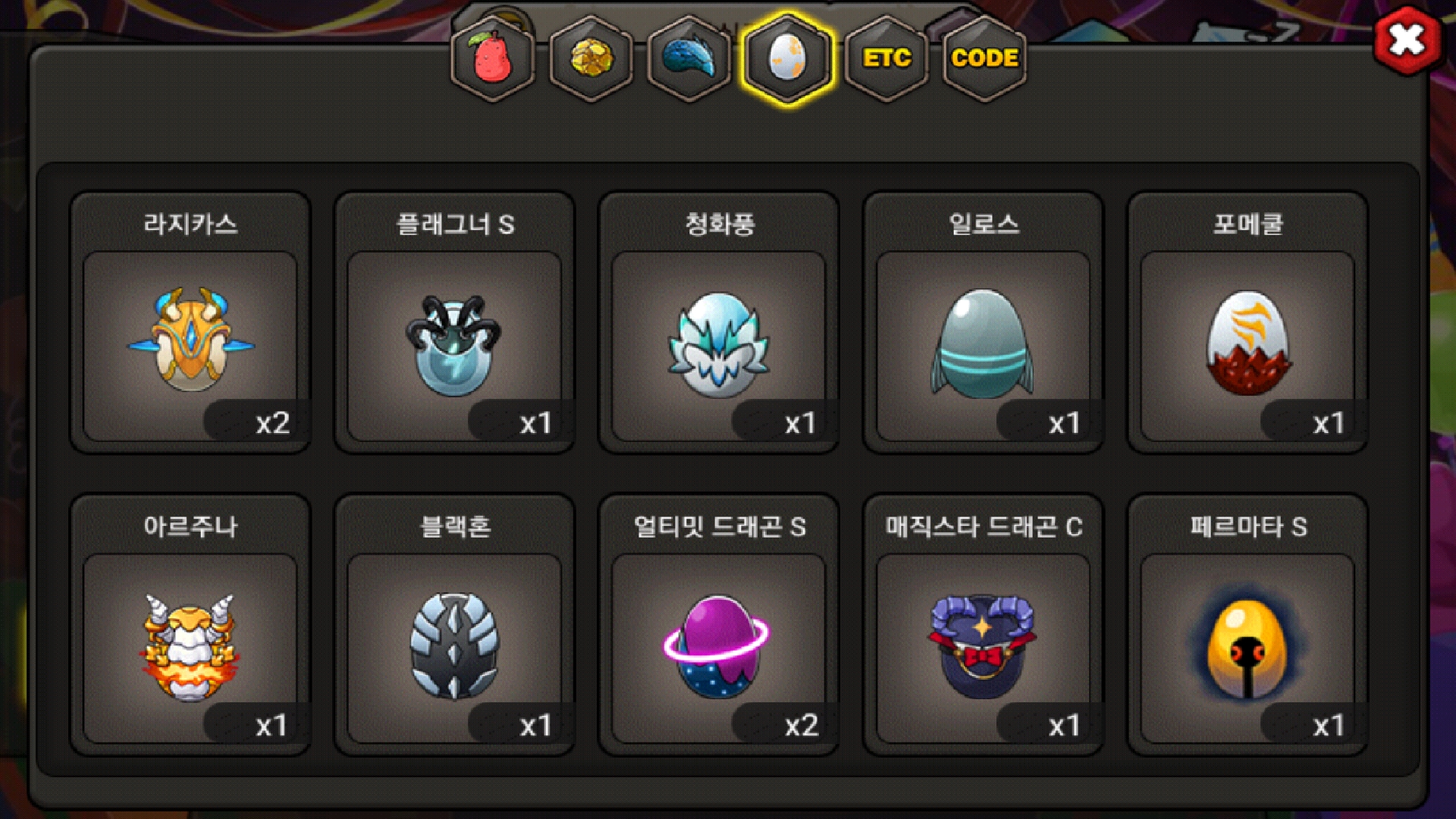This screenshot has width=1456, height=819.
Task: Pick the 일로스 teal egg
Action: click(982, 344)
